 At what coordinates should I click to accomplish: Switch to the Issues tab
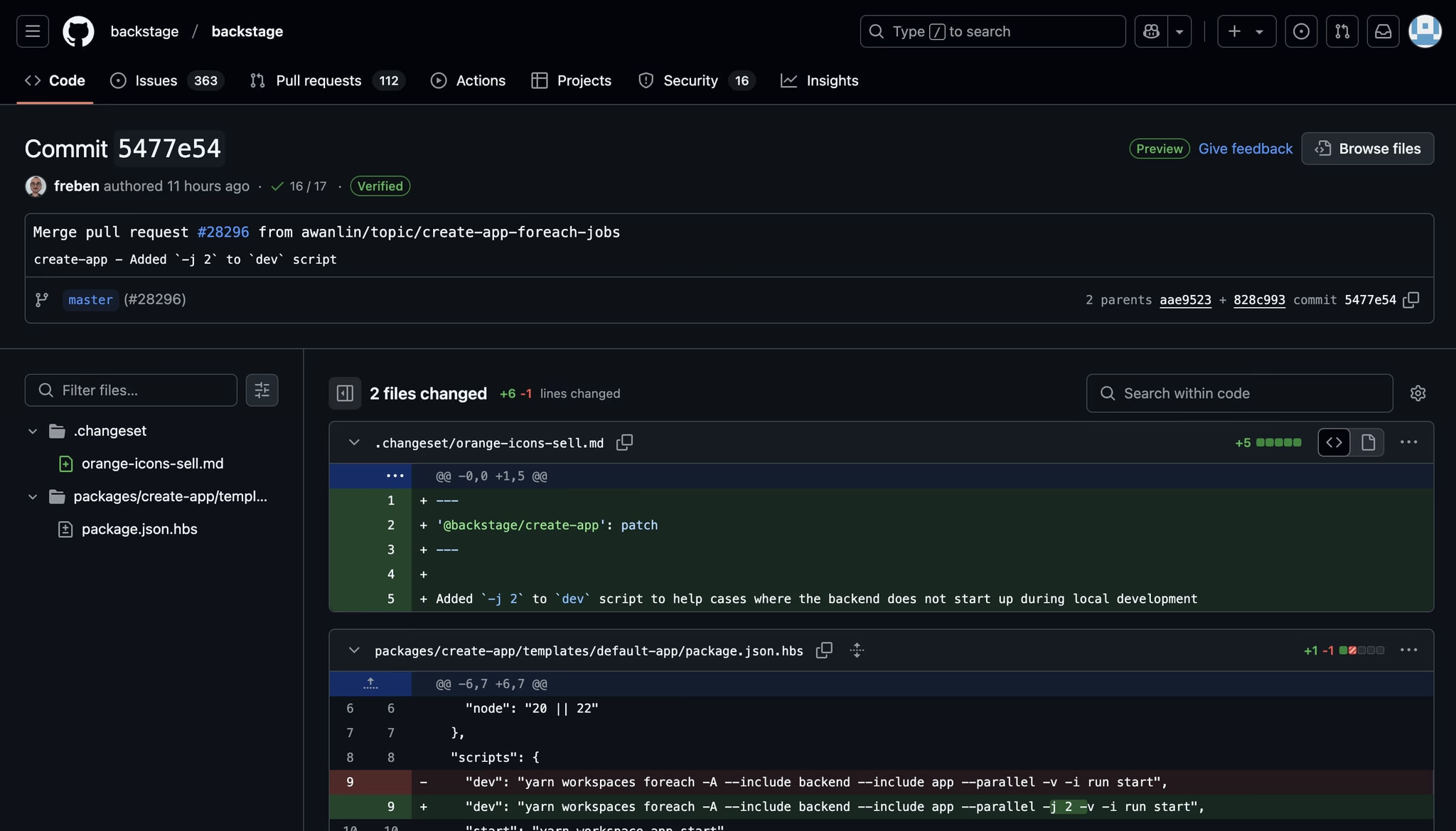click(167, 80)
